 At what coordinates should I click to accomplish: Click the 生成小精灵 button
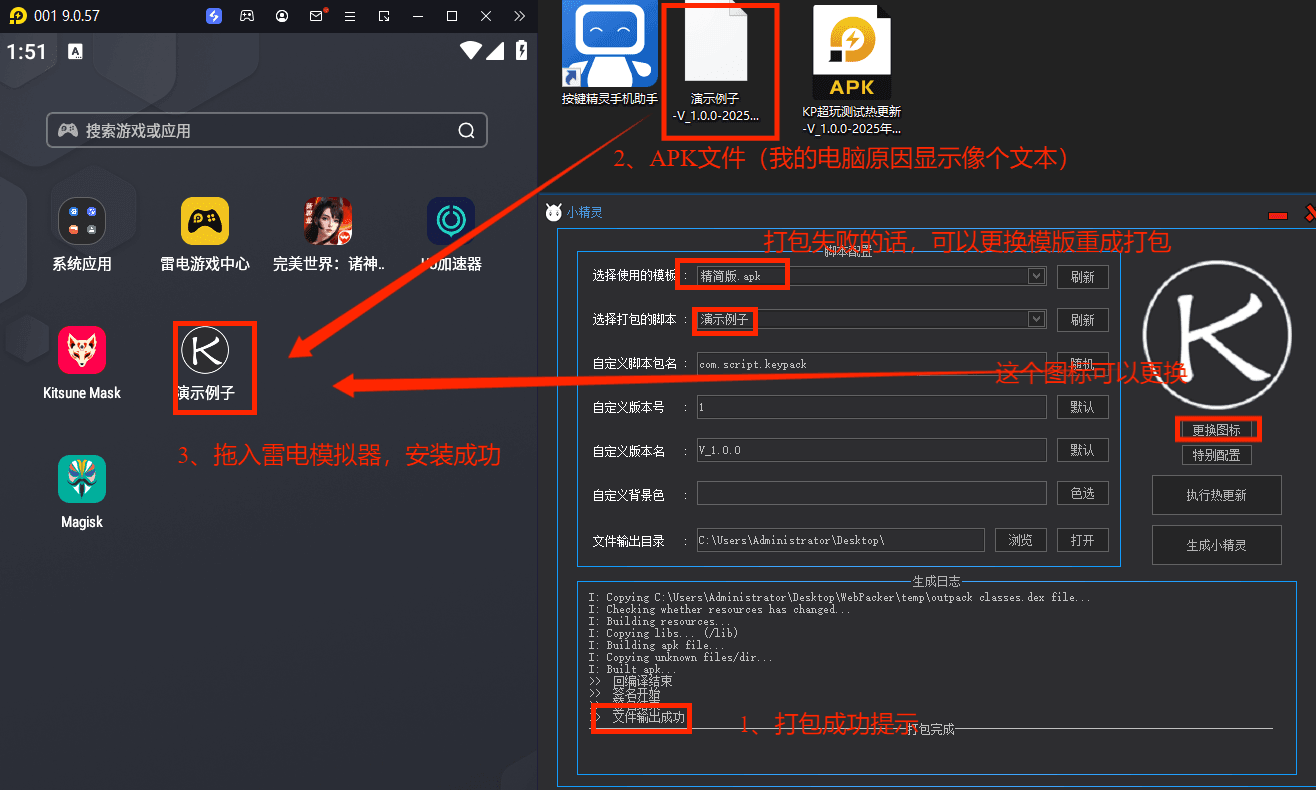click(x=1217, y=546)
